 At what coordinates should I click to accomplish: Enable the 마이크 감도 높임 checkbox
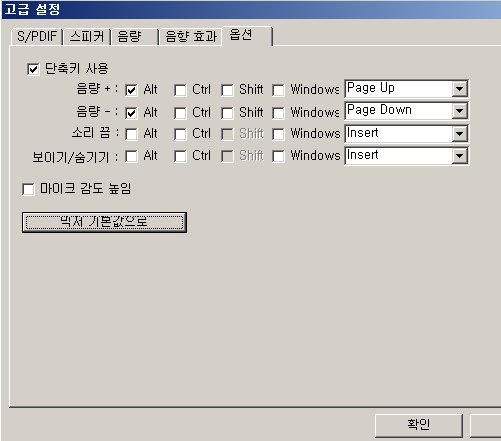point(28,189)
